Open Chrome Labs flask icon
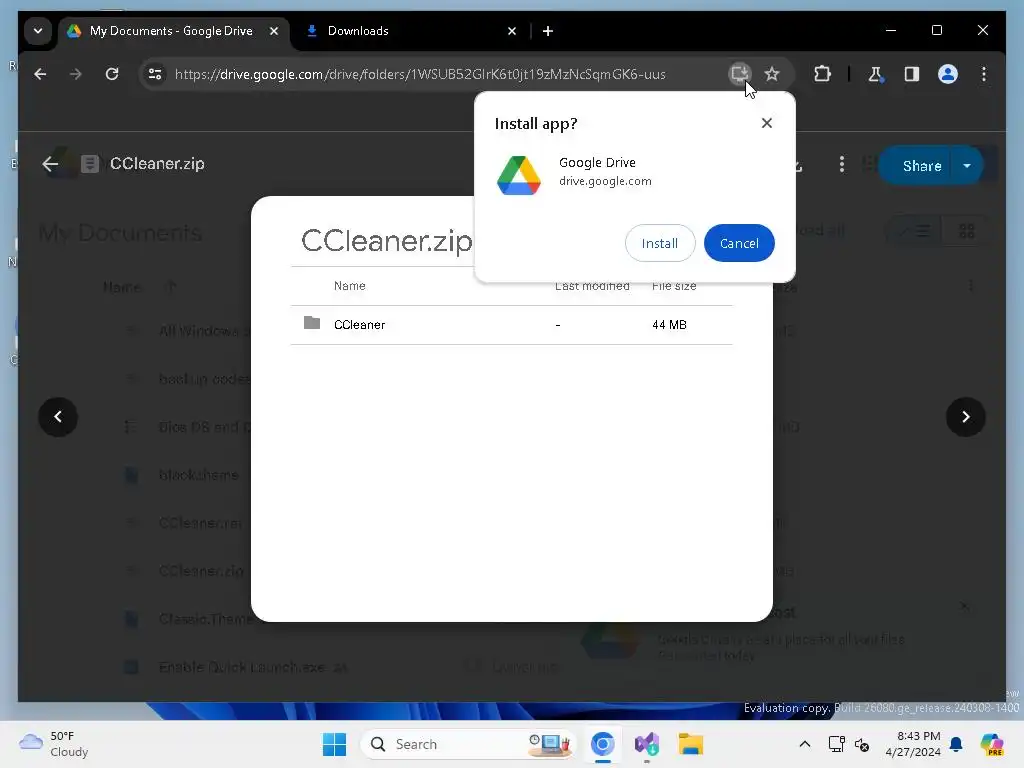The height and width of the screenshot is (768, 1024). click(875, 74)
